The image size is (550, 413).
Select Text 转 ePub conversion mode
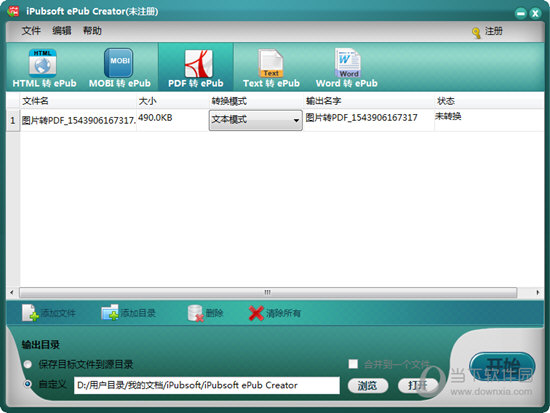tap(271, 68)
